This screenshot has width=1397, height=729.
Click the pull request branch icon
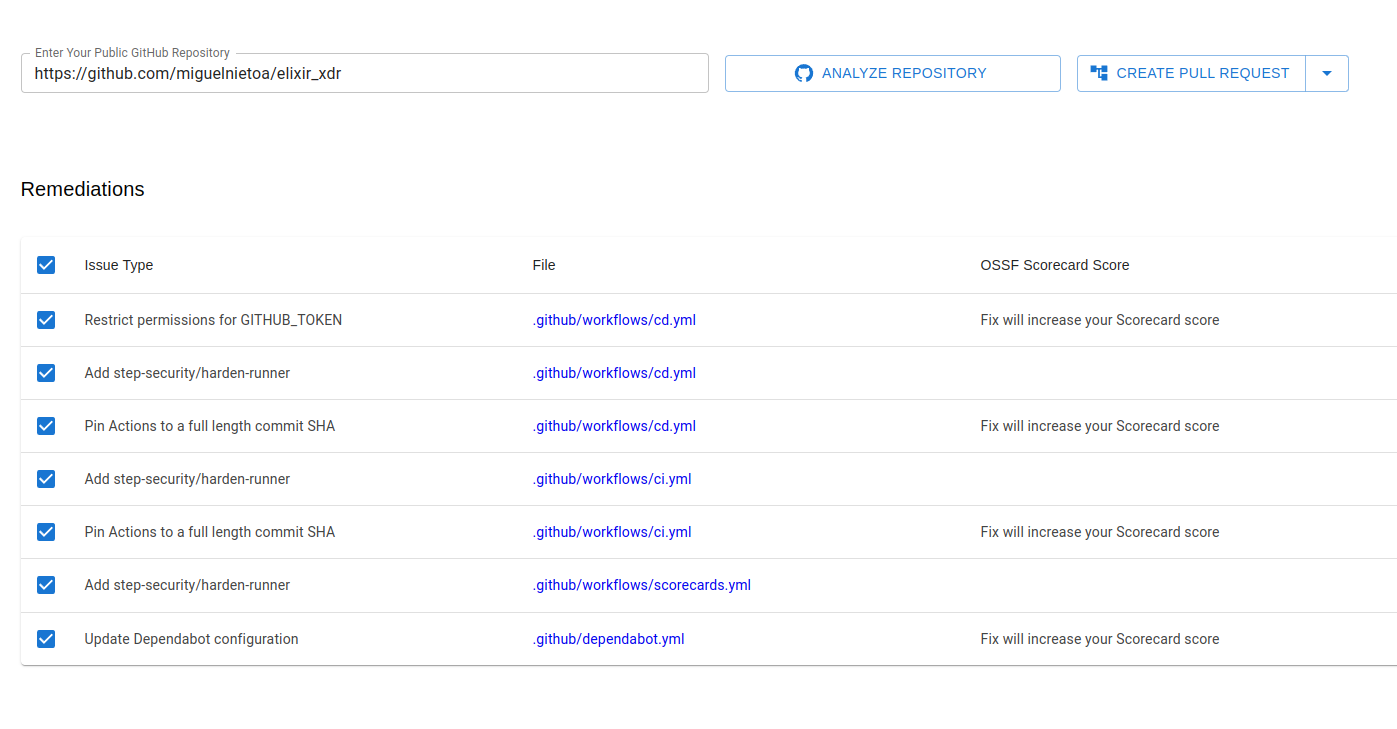1098,72
